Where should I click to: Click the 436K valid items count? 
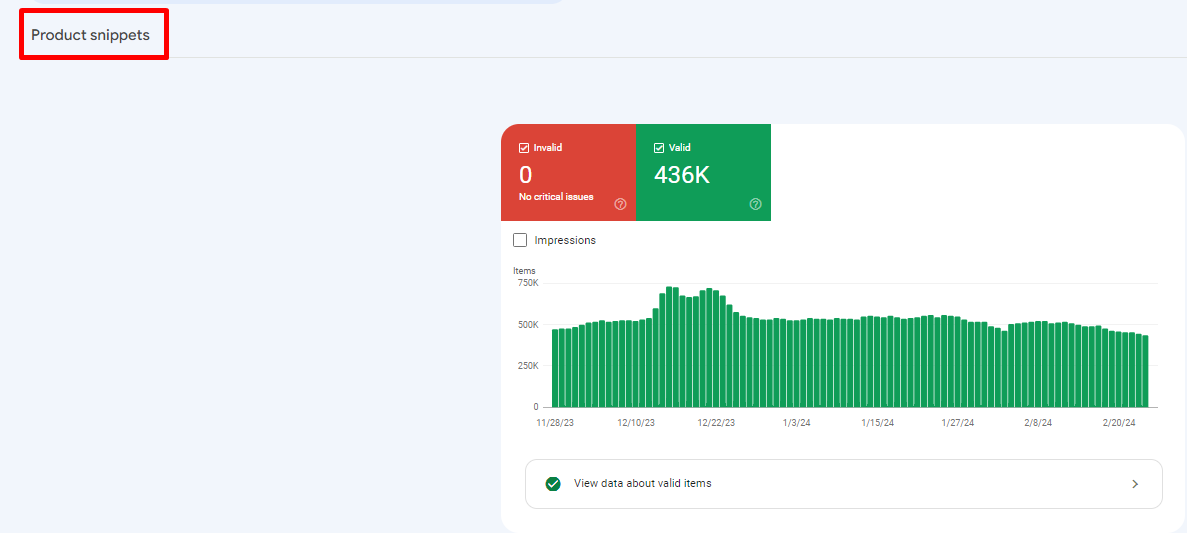[x=682, y=175]
